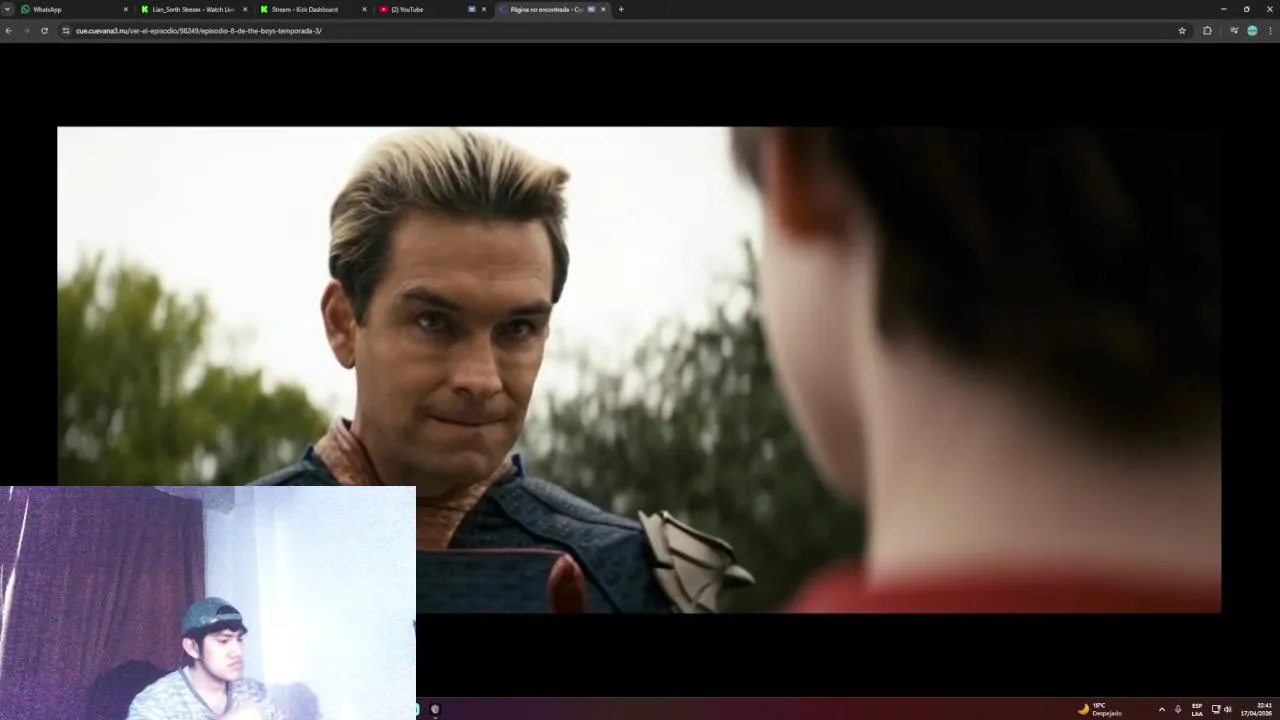Show hidden system tray icons
Image resolution: width=1280 pixels, height=720 pixels.
(1161, 709)
